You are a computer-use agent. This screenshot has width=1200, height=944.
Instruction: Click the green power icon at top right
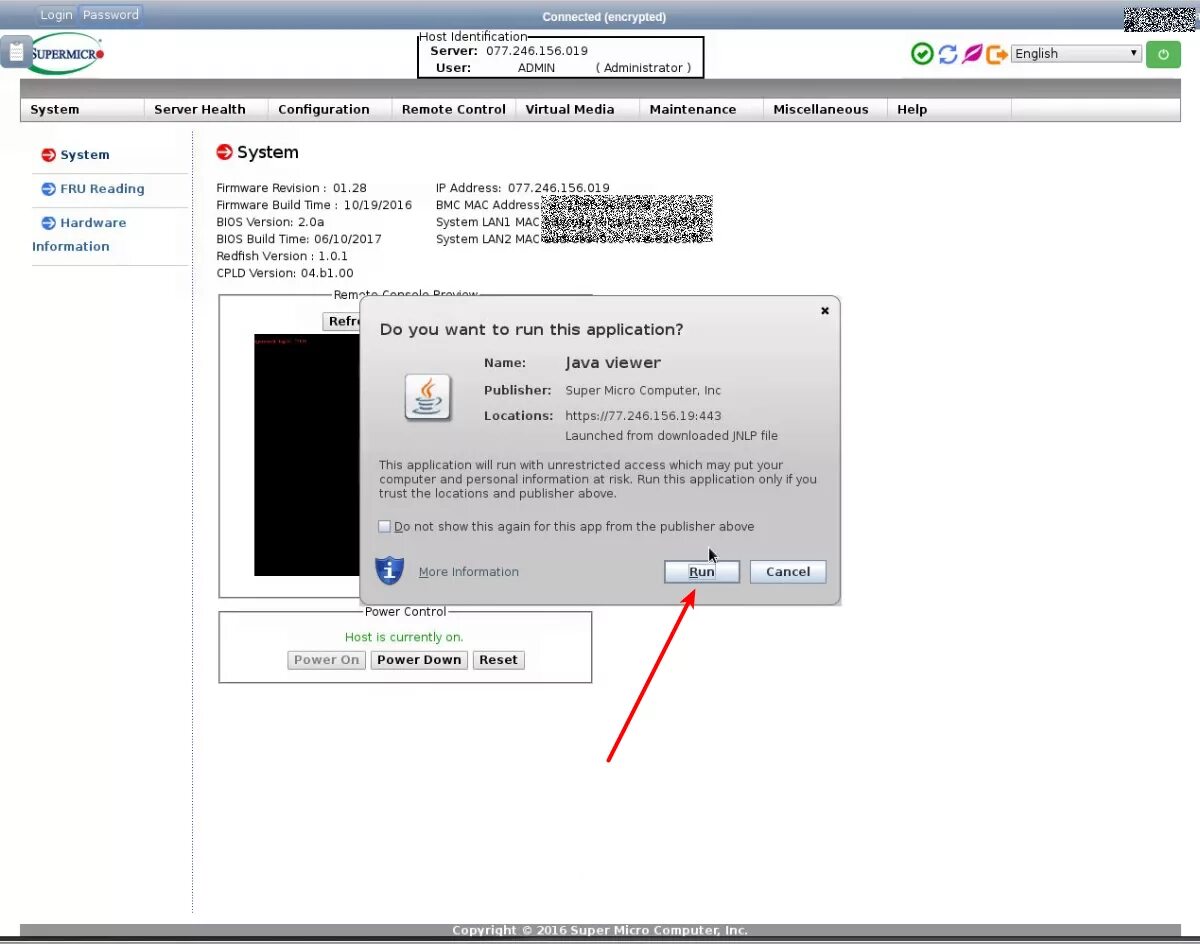[1162, 53]
